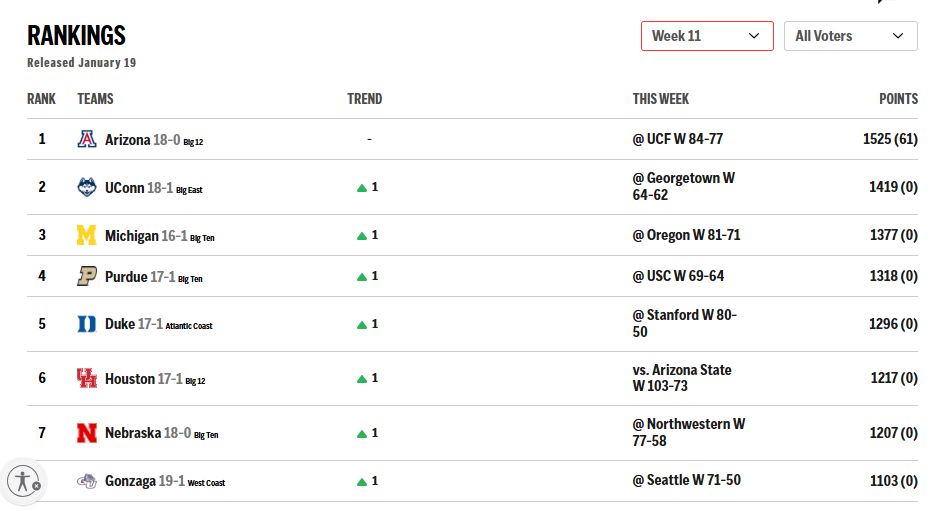Open the accessibility options button

tap(23, 481)
